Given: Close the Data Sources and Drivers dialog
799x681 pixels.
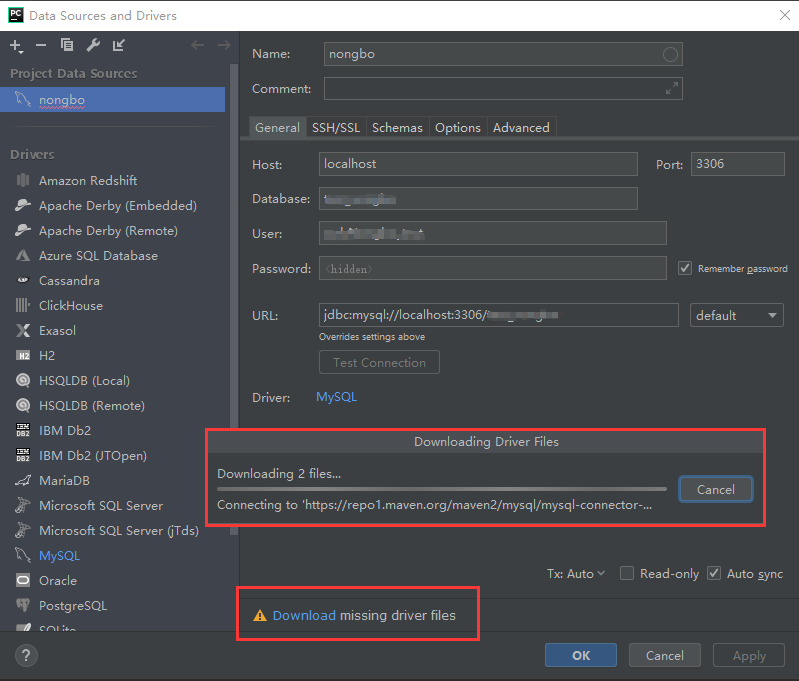Looking at the screenshot, I should click(785, 15).
